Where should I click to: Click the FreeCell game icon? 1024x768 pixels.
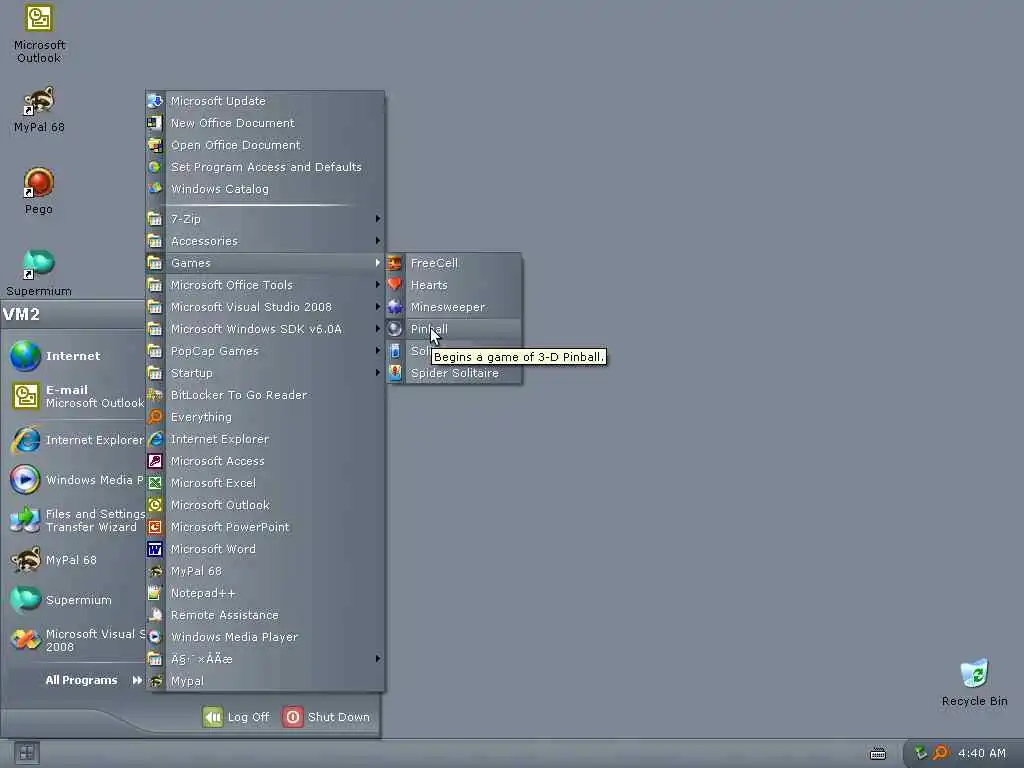point(394,263)
